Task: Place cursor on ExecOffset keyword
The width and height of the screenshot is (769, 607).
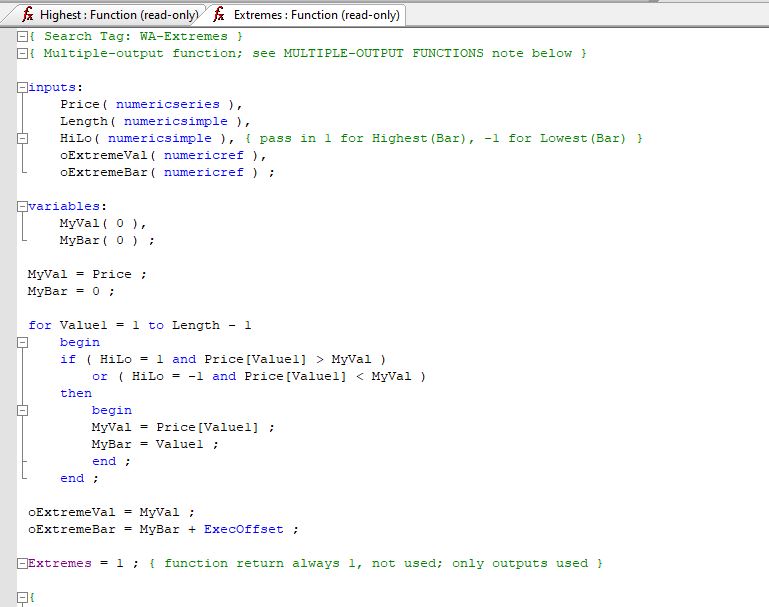Action: [x=247, y=529]
